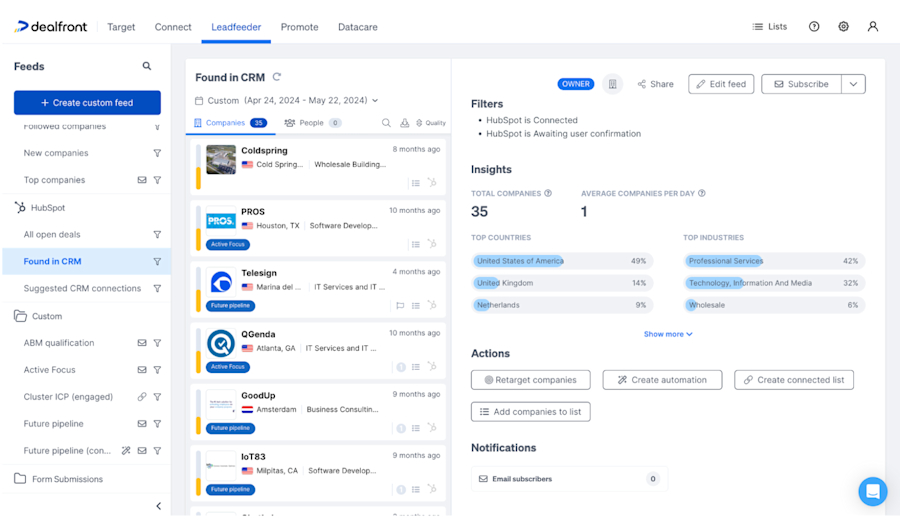This screenshot has width=900, height=520.
Task: Click filter icon for All open deals
Action: pos(157,235)
